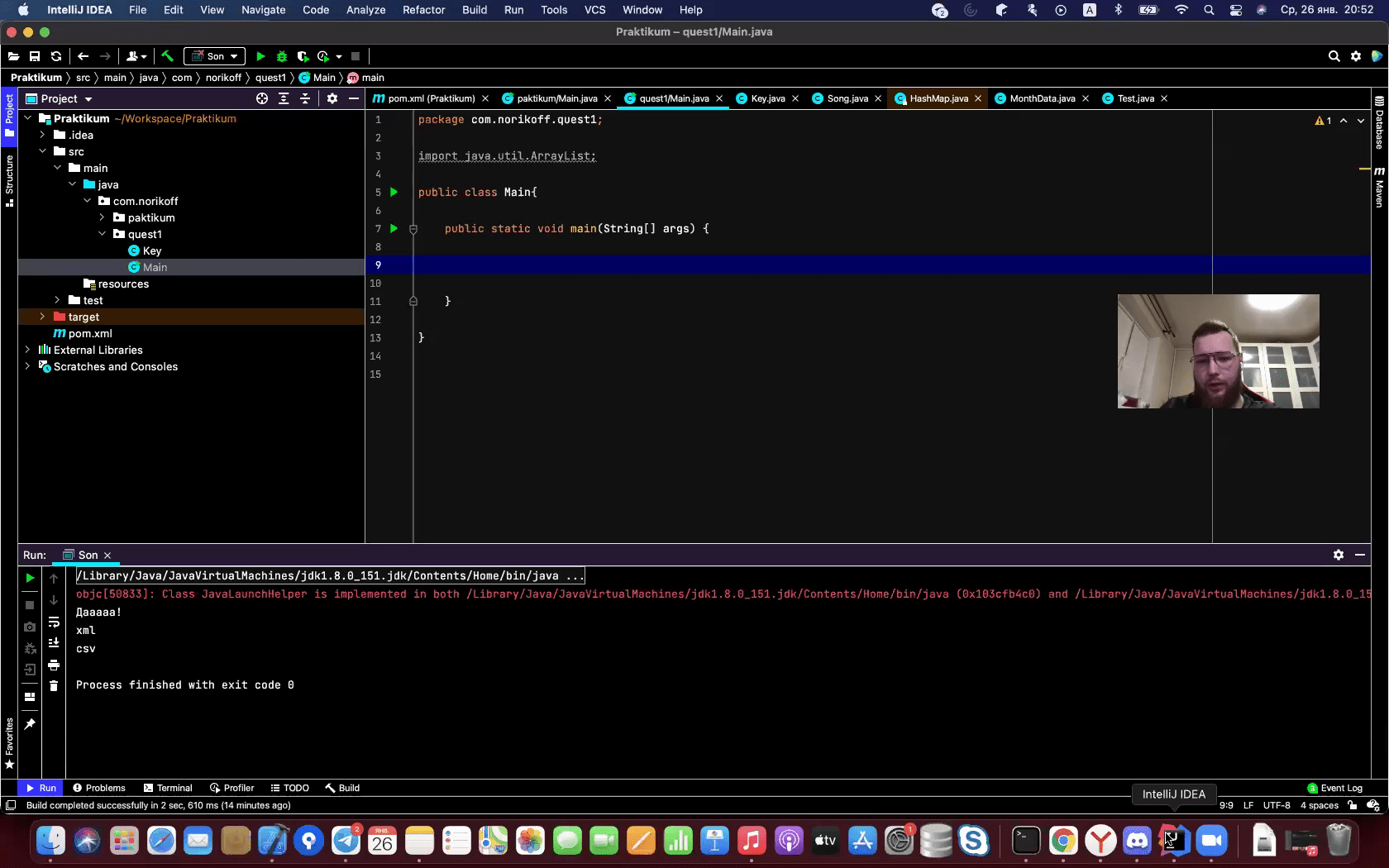Select the Key class in project tree

[151, 250]
